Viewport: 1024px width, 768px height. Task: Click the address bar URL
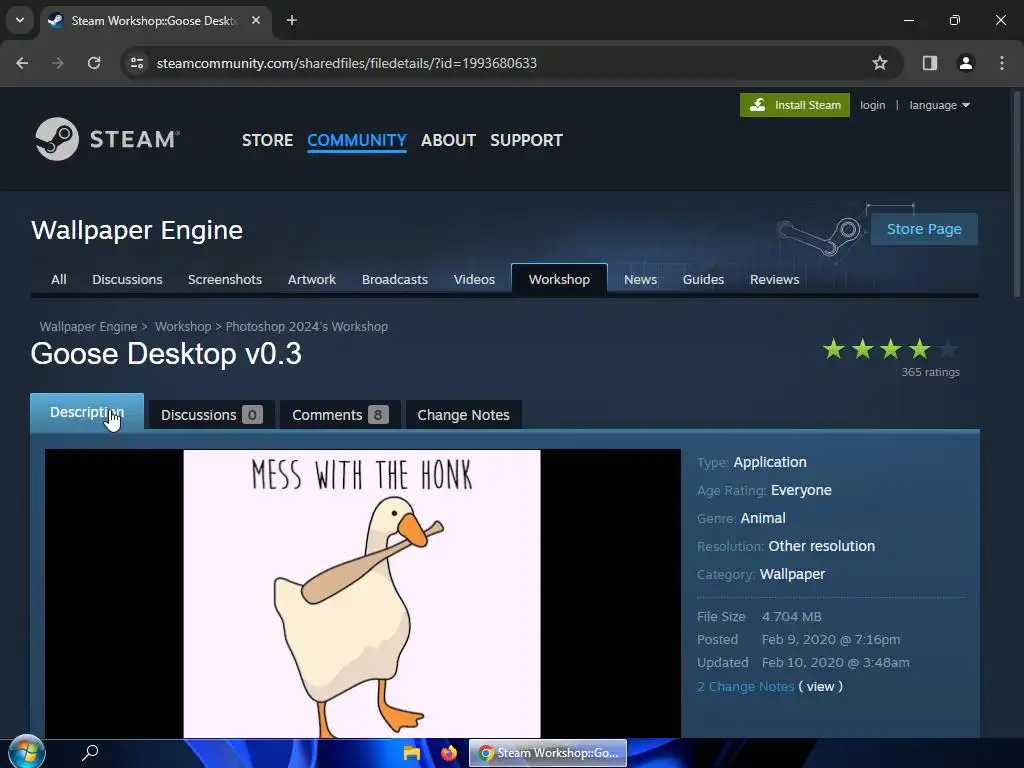coord(346,63)
